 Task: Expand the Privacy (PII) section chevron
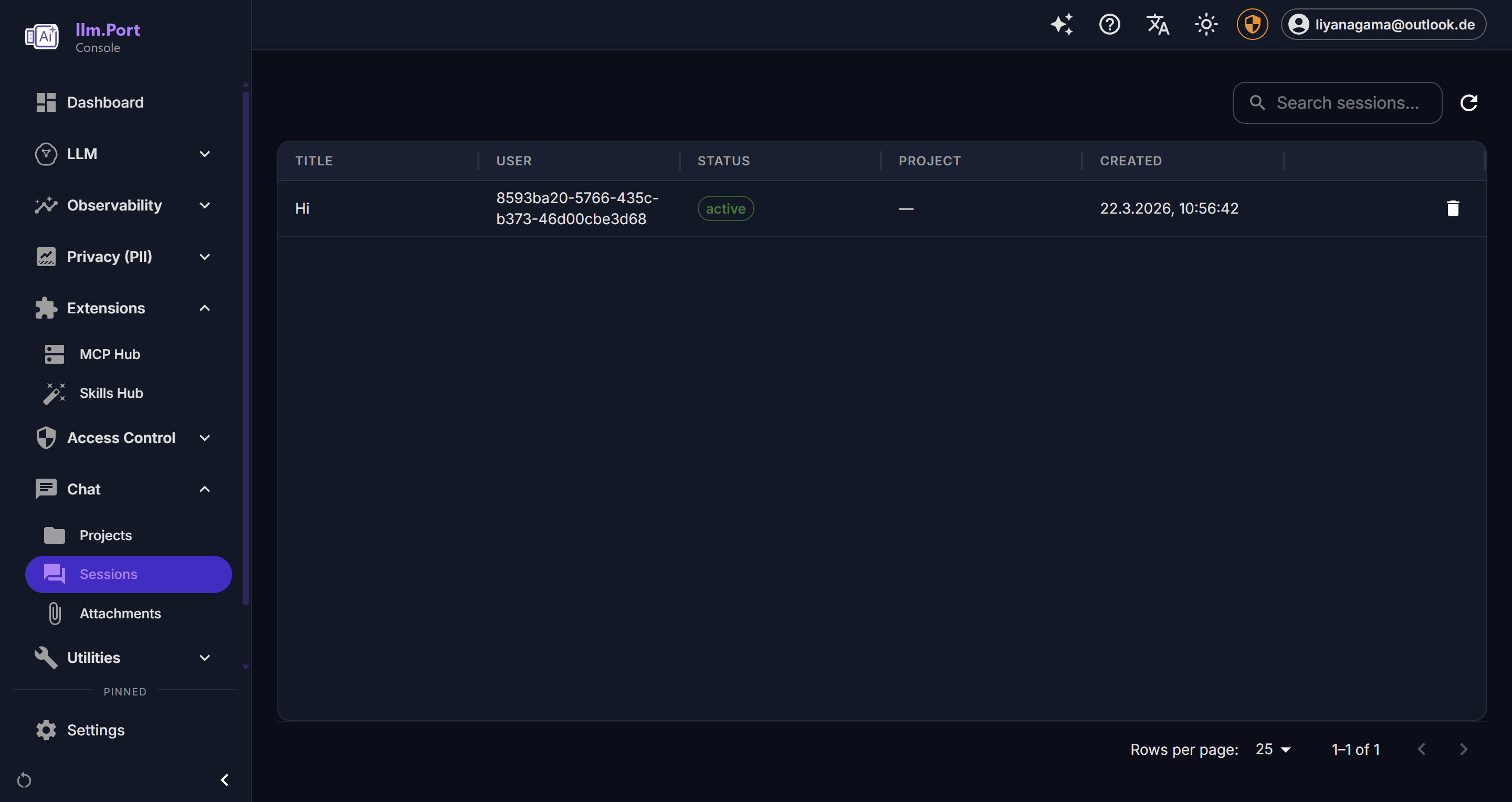(x=205, y=256)
